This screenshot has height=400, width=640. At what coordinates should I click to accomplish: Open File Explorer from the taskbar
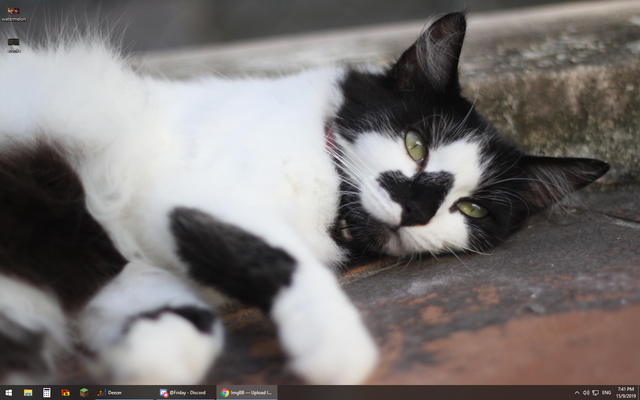click(x=28, y=393)
